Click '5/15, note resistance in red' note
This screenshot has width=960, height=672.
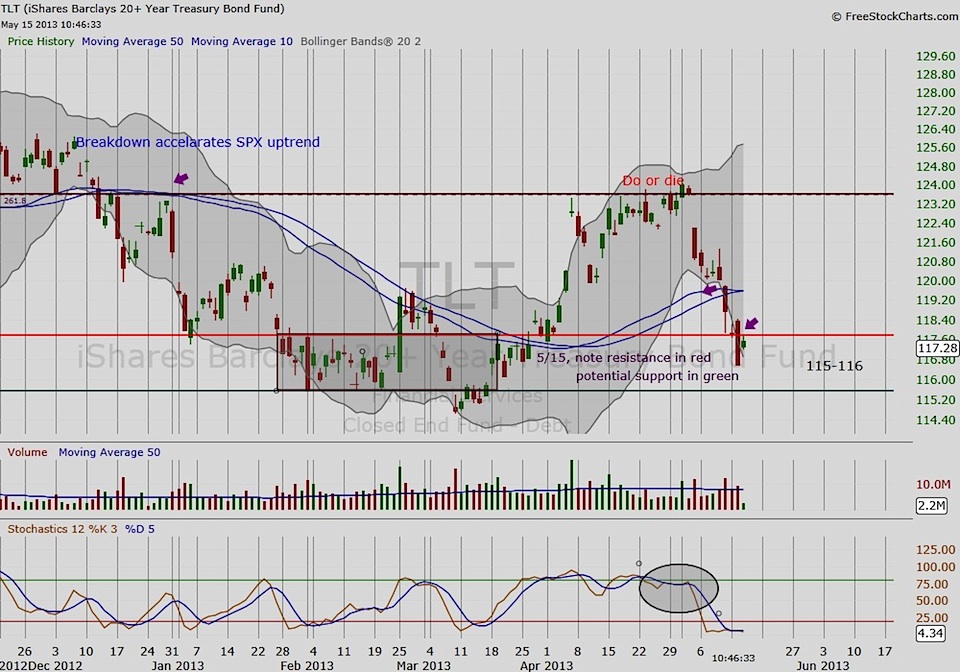pyautogui.click(x=624, y=357)
